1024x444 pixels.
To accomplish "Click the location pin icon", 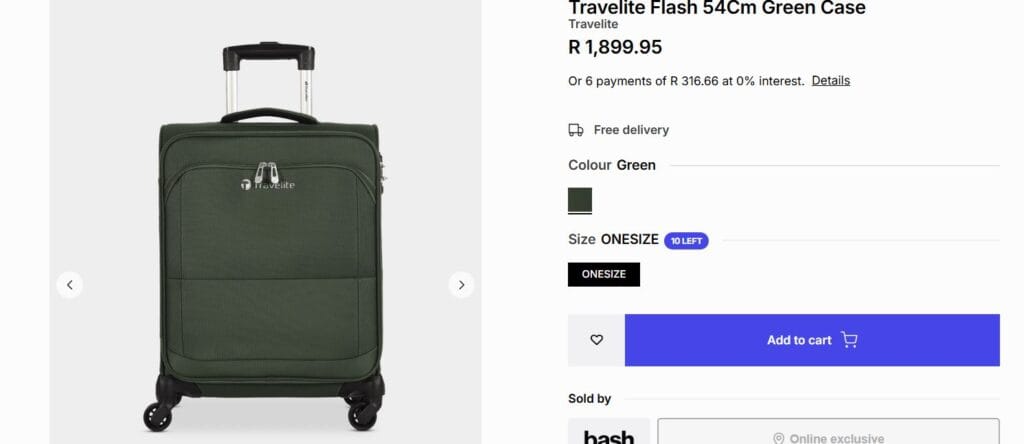I will [778, 438].
